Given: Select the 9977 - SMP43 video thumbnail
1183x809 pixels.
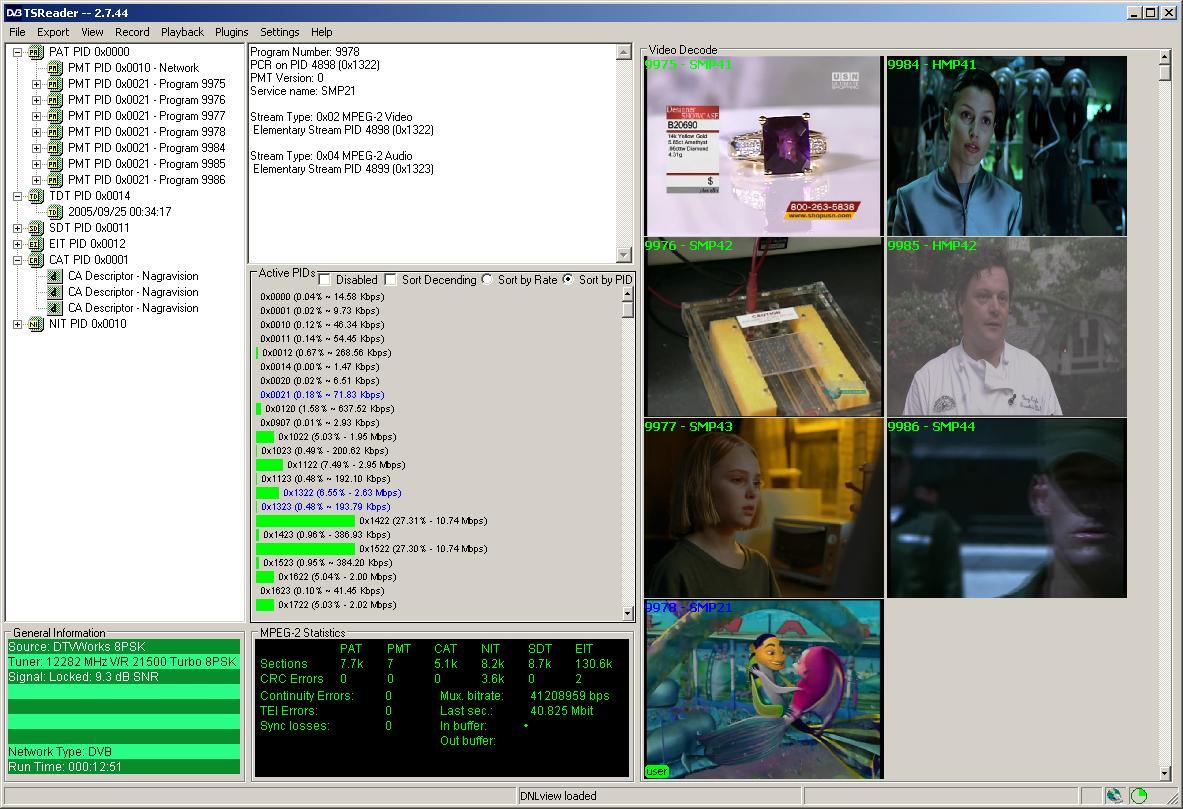Looking at the screenshot, I should (x=764, y=508).
